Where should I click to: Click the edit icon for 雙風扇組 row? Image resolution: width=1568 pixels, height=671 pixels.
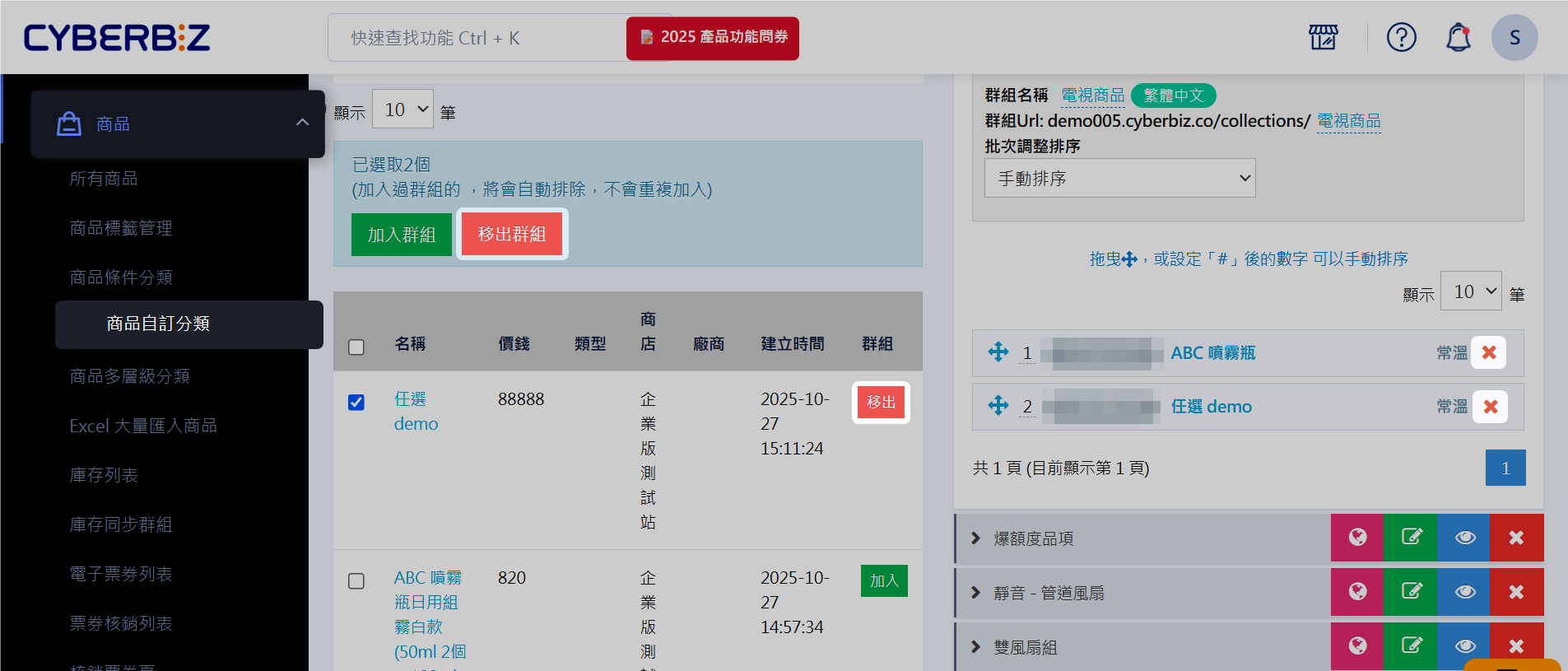coord(1411,645)
